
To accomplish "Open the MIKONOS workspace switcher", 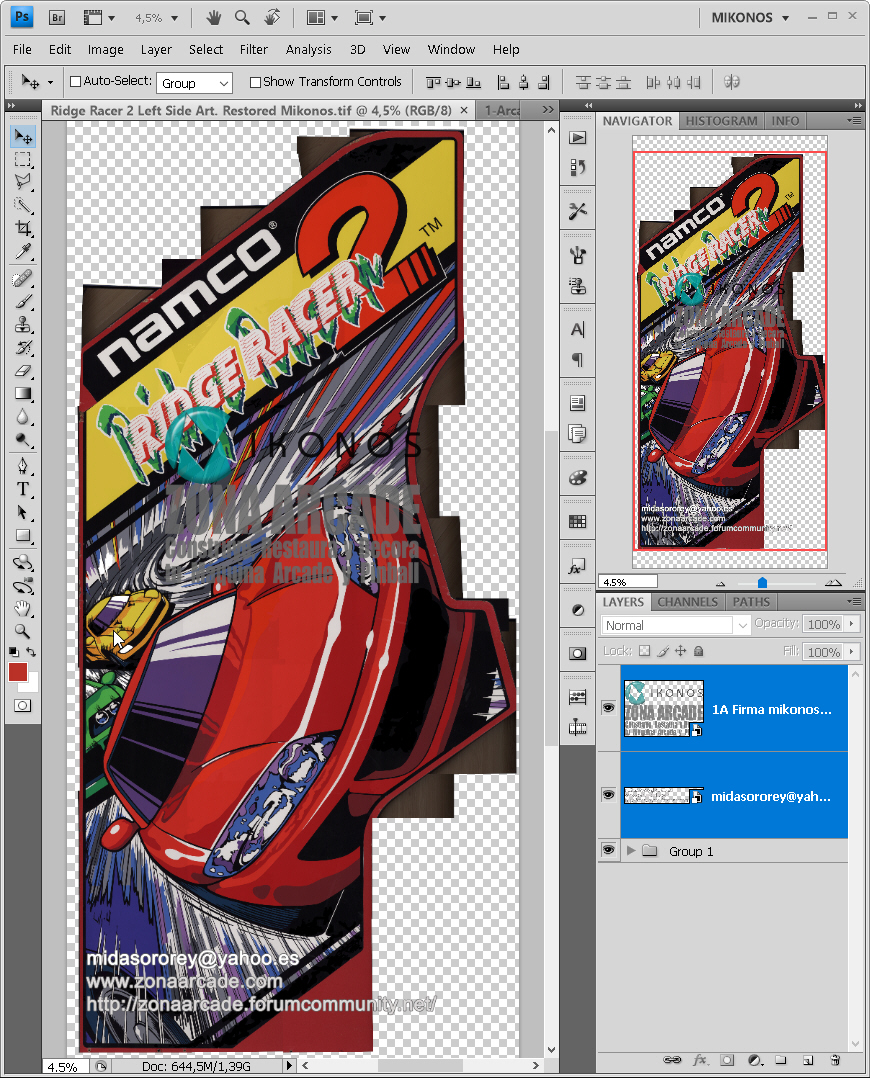I will tap(750, 18).
